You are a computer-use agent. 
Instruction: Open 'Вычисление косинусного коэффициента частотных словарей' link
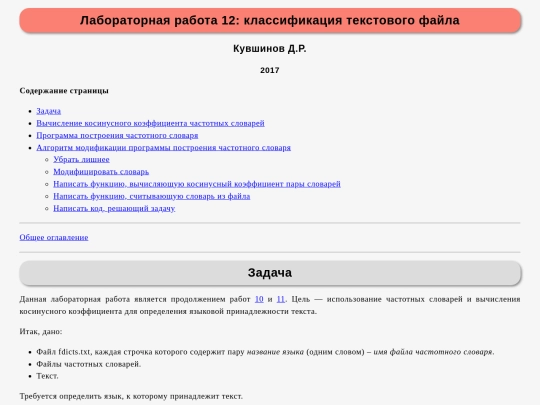(150, 123)
